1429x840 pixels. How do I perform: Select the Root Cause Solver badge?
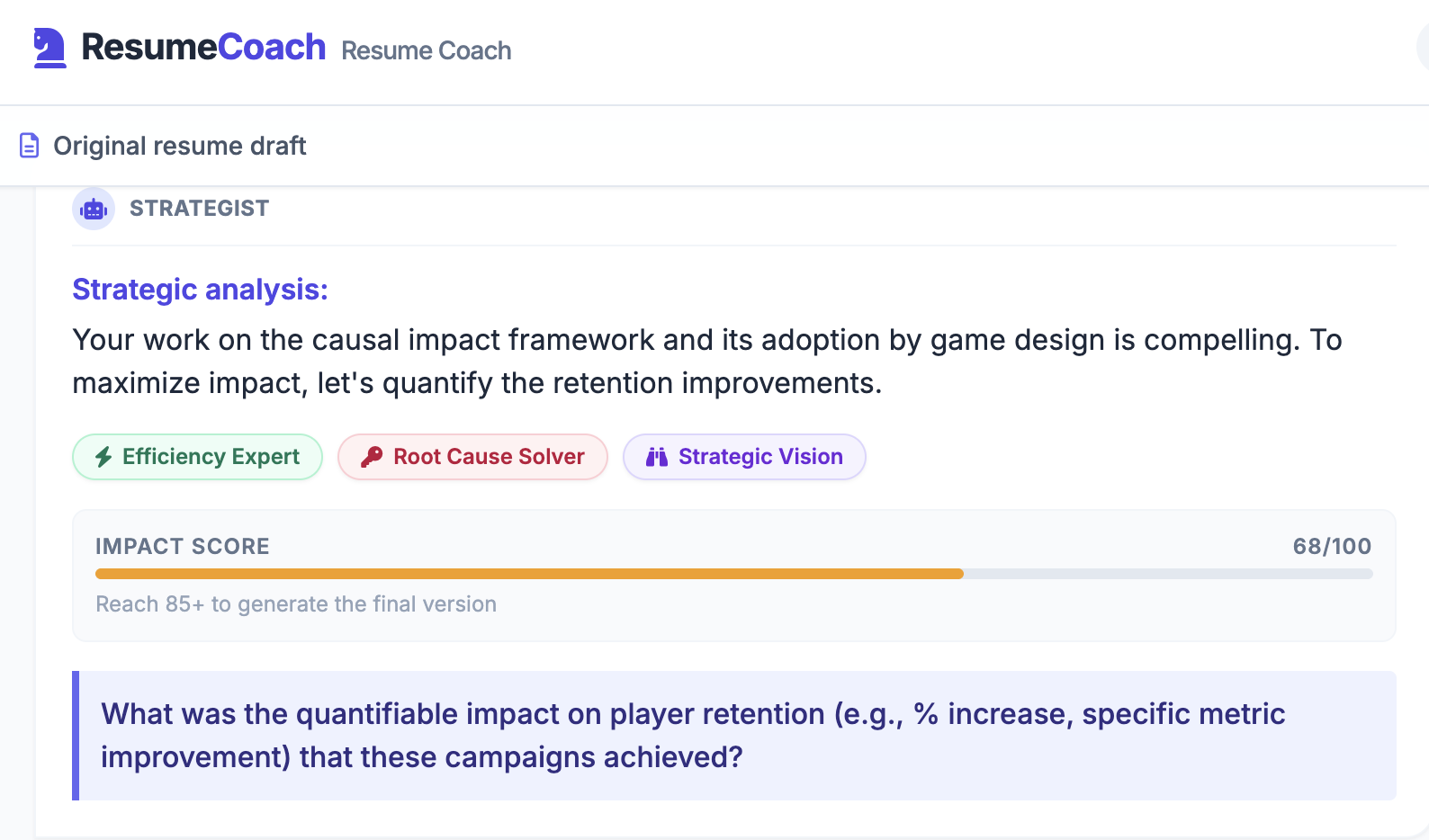click(472, 457)
